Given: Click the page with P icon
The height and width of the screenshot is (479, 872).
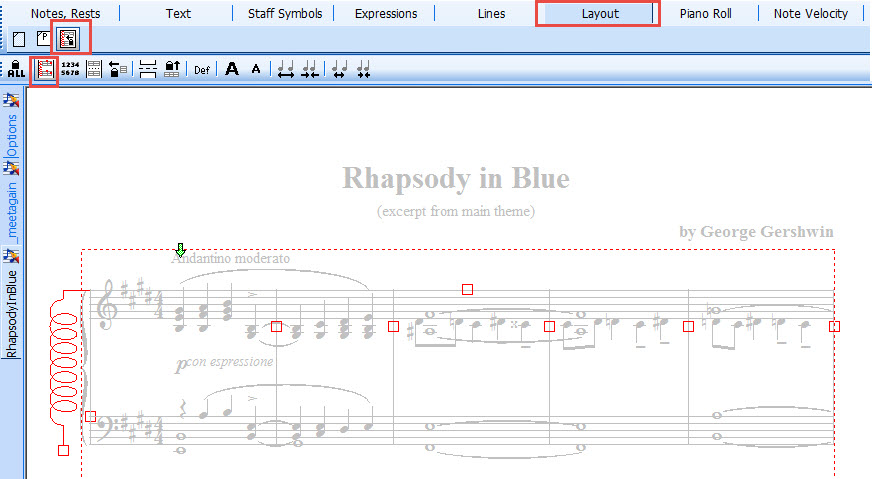Looking at the screenshot, I should (x=43, y=39).
